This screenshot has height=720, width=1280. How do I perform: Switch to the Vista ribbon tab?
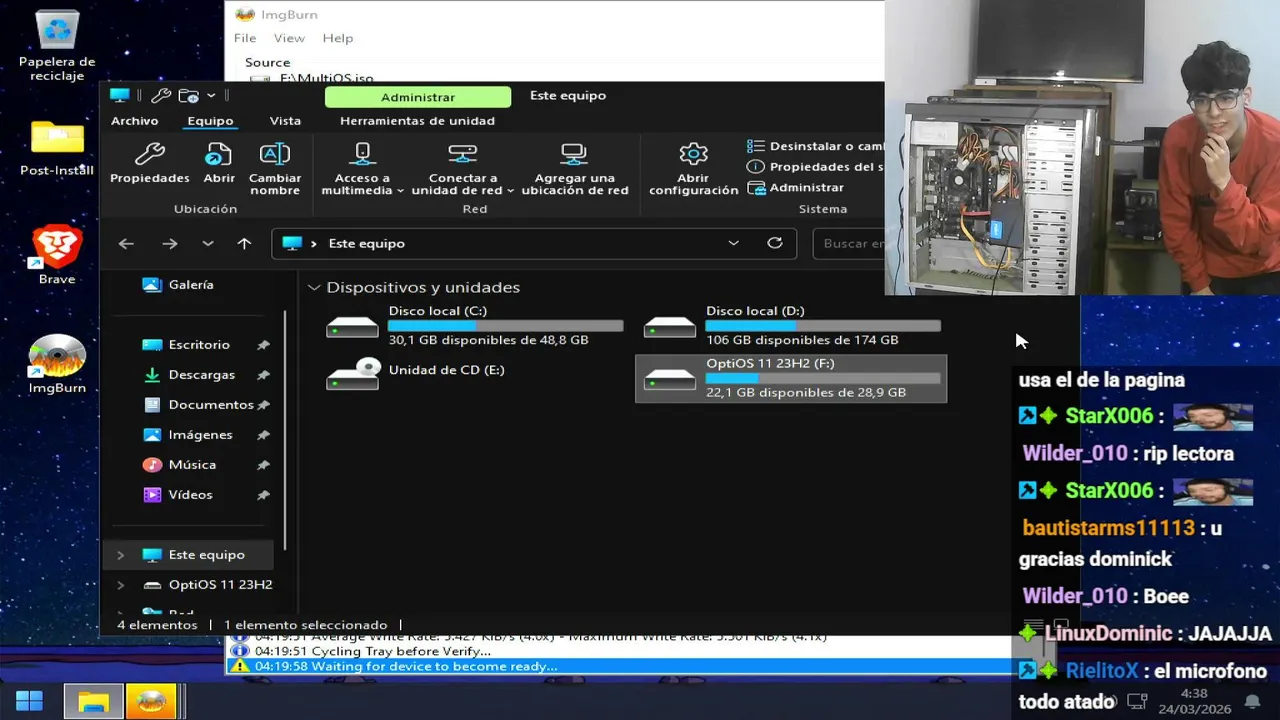pos(285,121)
